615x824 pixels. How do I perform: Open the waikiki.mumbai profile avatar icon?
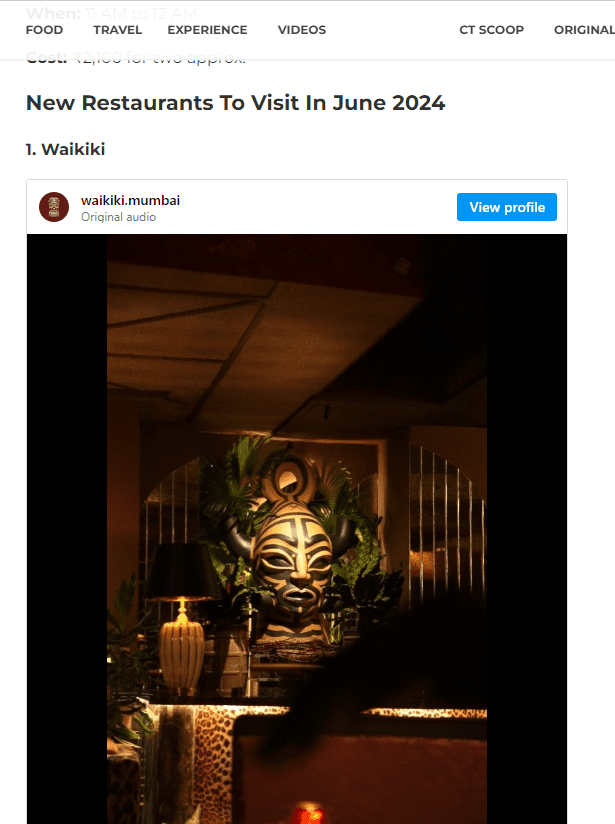click(x=54, y=207)
